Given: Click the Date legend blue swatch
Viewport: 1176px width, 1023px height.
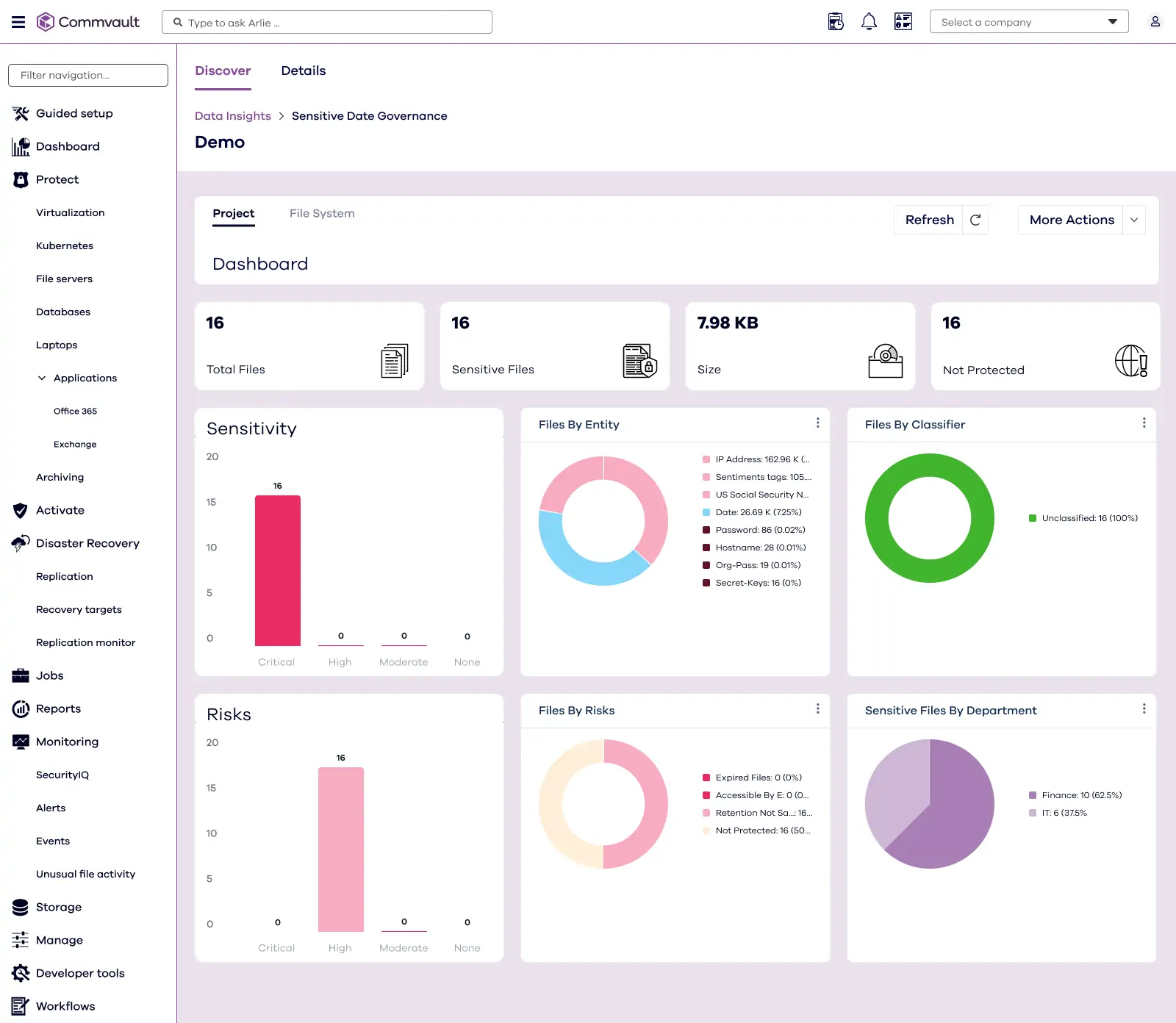Looking at the screenshot, I should (706, 512).
